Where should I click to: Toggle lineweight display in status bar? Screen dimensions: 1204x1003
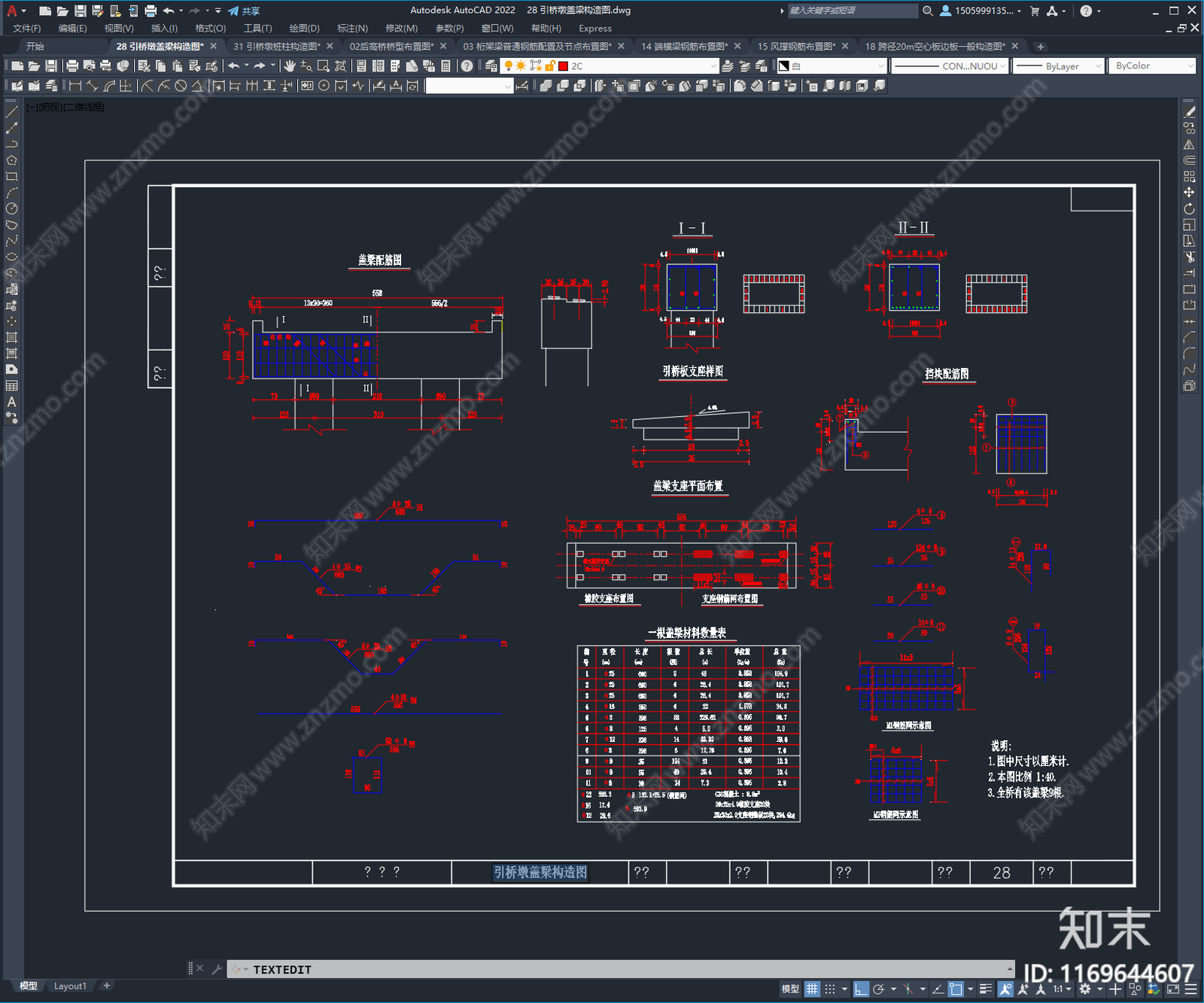point(986,989)
